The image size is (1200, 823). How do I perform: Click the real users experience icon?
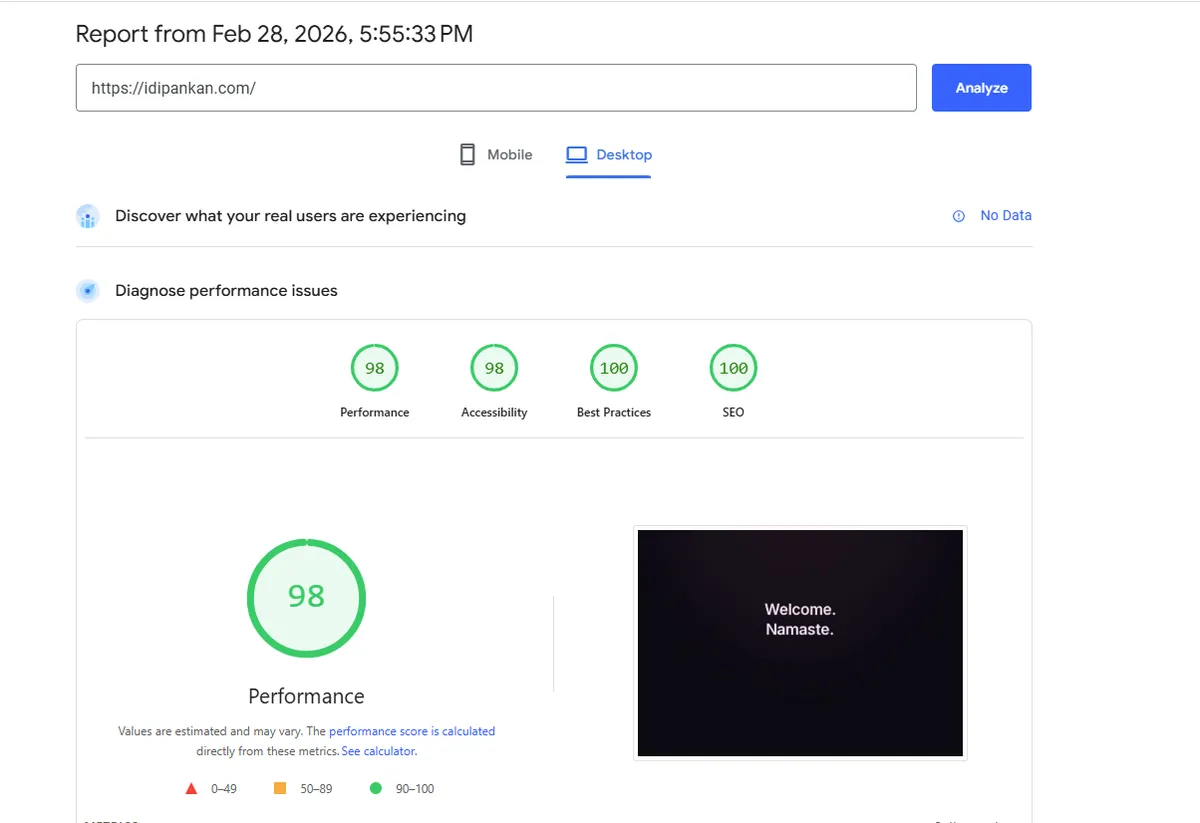(88, 216)
